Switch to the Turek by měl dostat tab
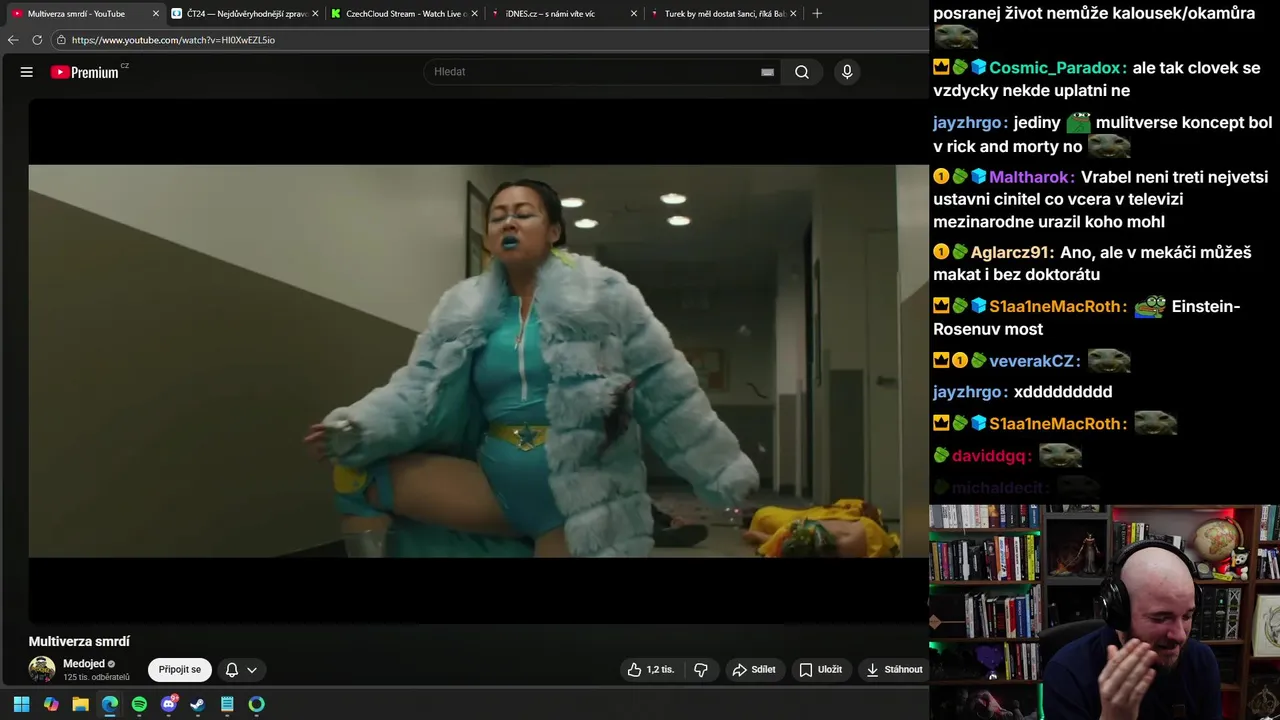Viewport: 1280px width, 720px height. [x=724, y=14]
